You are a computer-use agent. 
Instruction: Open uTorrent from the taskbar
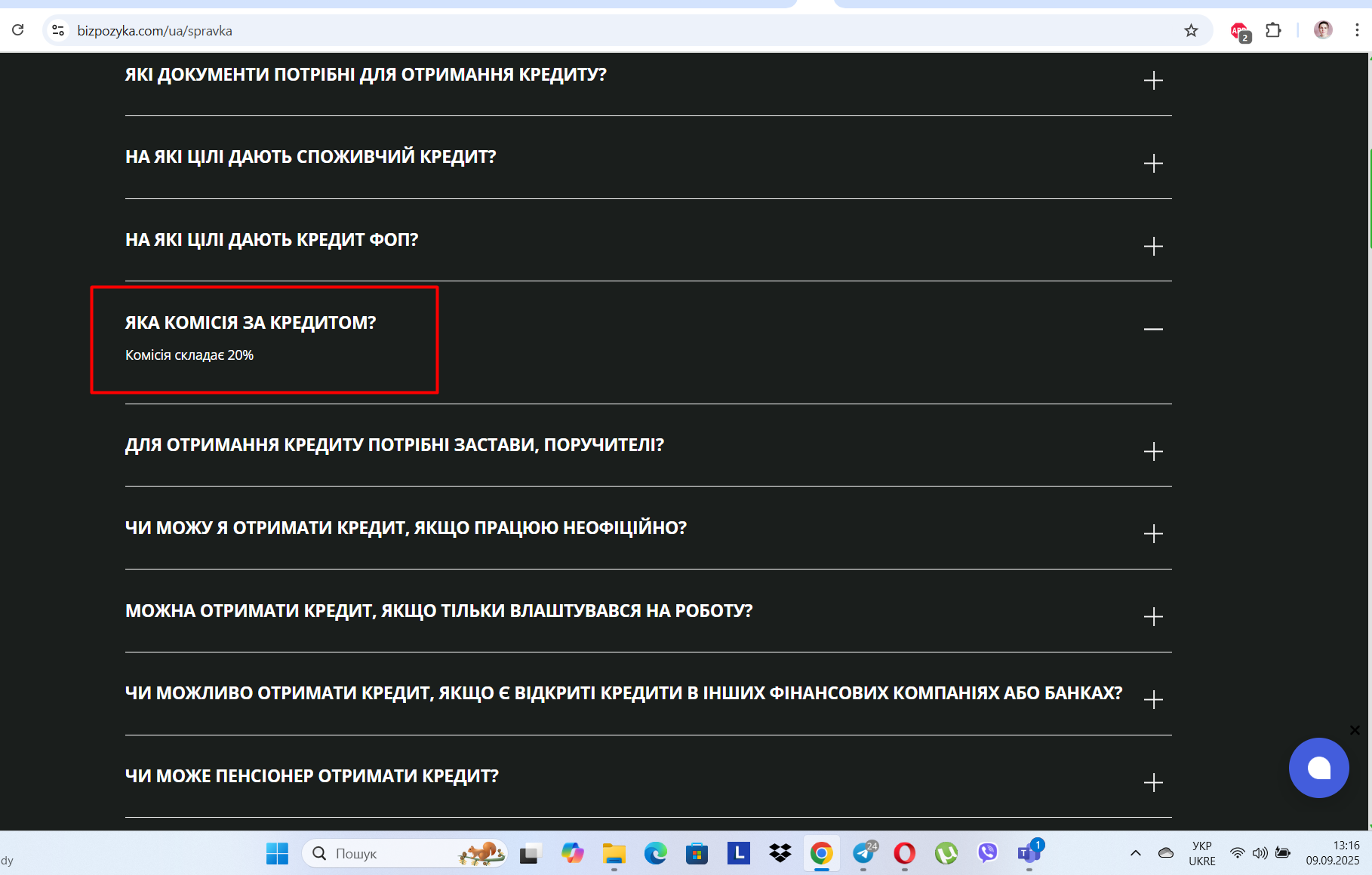946,854
